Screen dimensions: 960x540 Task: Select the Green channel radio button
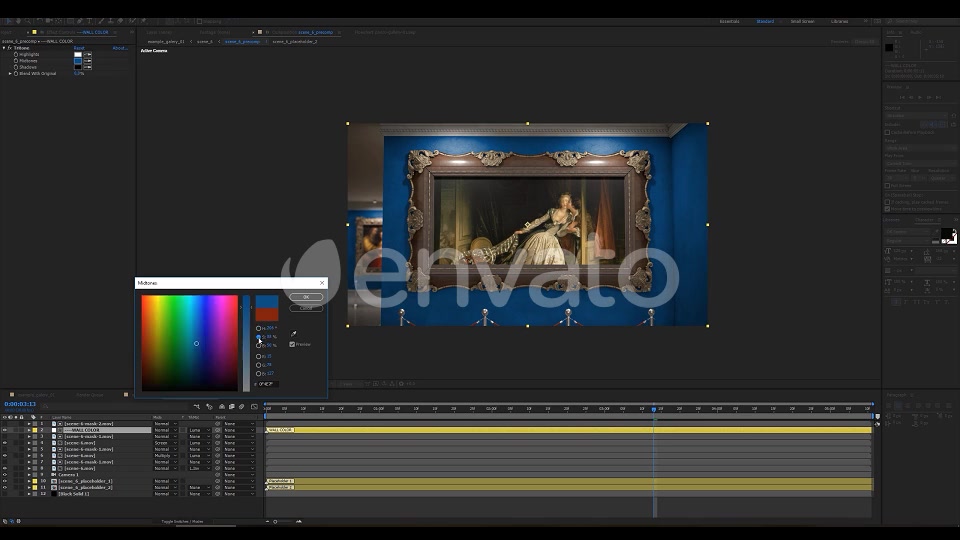258,365
